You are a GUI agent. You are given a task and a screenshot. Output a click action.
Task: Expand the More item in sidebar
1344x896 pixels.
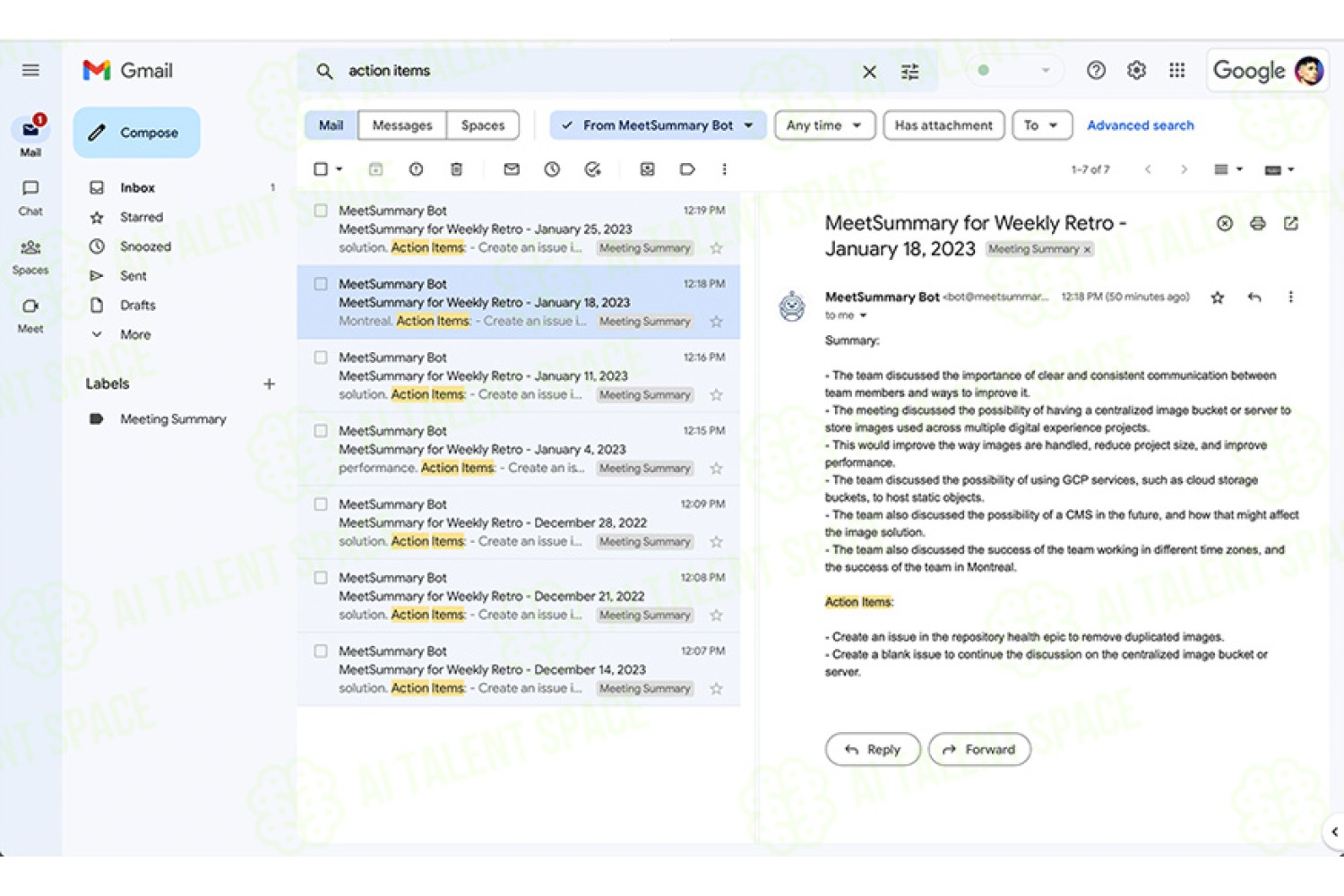(x=134, y=334)
